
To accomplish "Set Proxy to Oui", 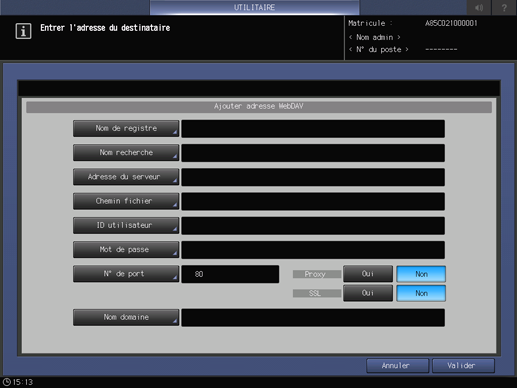I will 368,274.
